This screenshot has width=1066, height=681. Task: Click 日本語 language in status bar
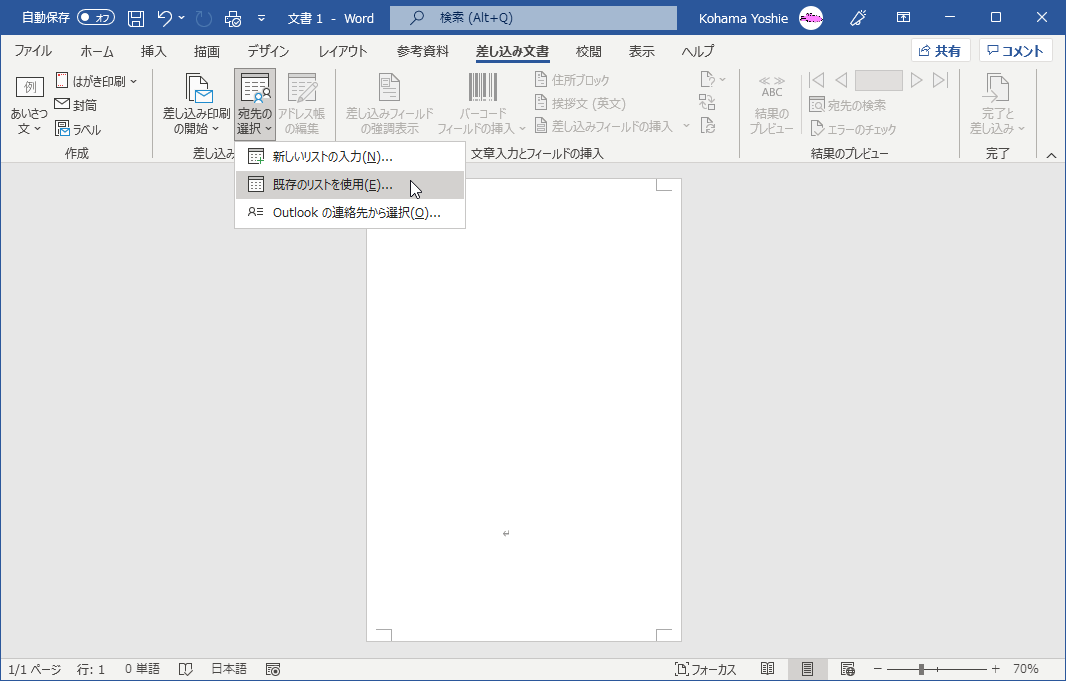(228, 669)
